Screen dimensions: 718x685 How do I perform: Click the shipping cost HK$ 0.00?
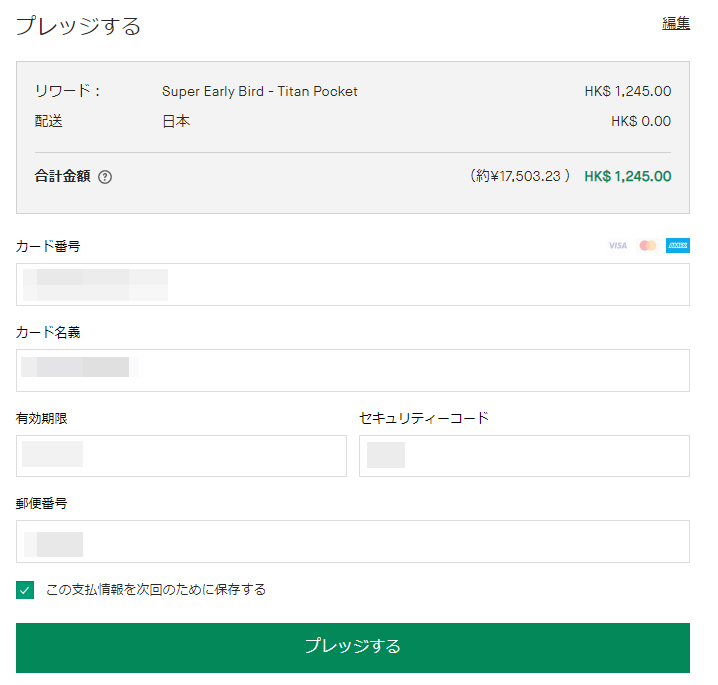point(641,121)
